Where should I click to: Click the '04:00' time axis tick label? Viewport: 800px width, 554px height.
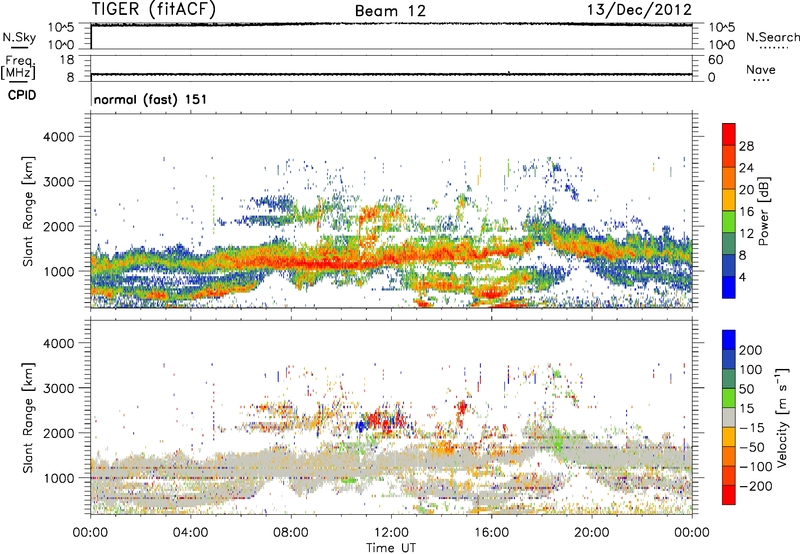190,533
